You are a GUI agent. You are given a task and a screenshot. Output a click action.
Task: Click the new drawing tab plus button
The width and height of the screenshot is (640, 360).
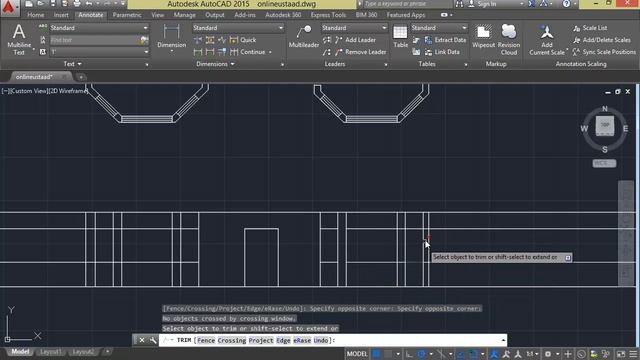[x=80, y=77]
